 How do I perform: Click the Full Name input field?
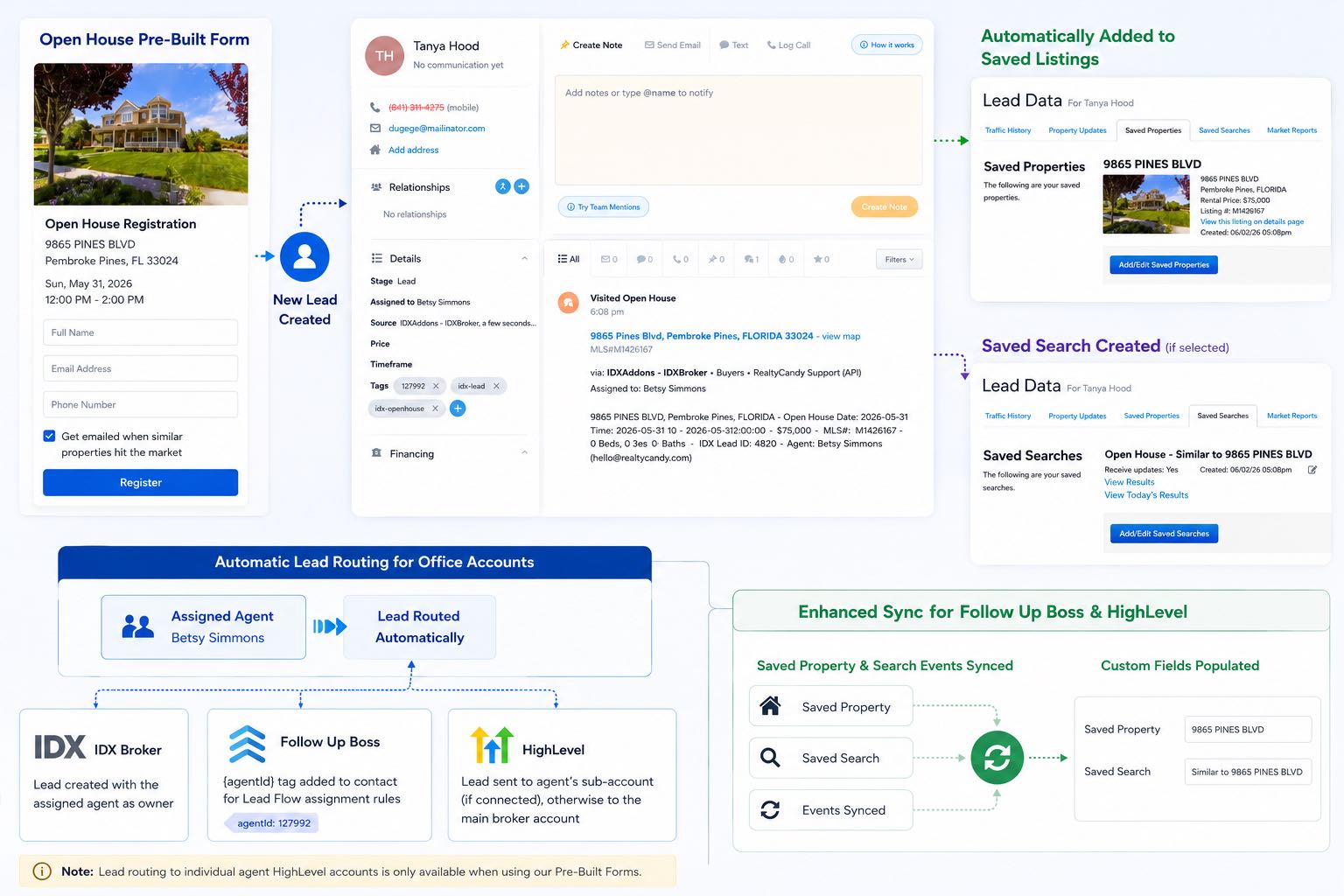click(x=141, y=332)
